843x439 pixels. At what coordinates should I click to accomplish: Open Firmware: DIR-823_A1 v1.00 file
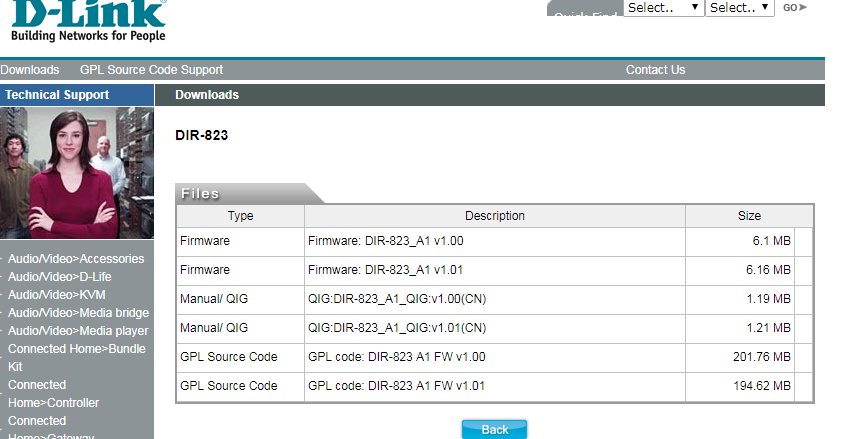(385, 241)
